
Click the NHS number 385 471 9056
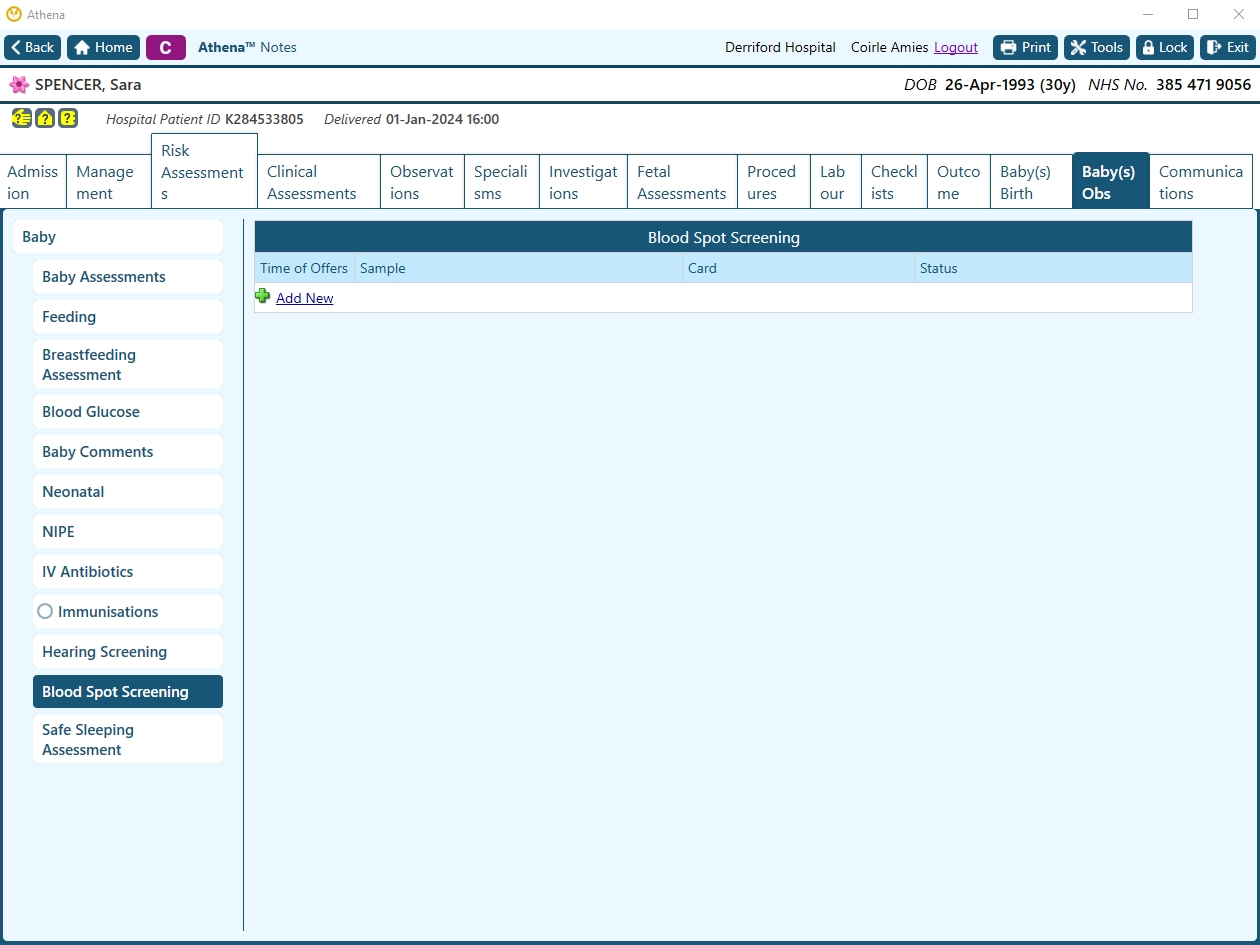click(1203, 85)
